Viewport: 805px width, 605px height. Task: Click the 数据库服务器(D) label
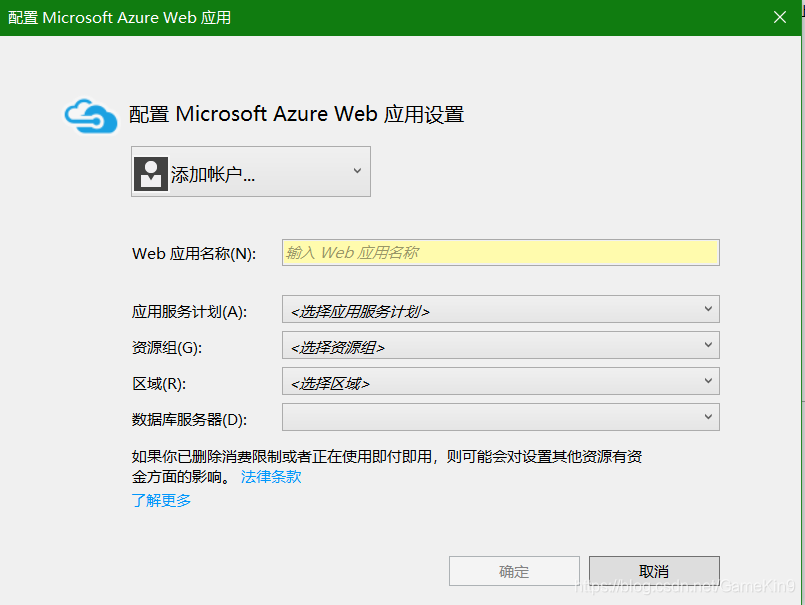pos(189,420)
